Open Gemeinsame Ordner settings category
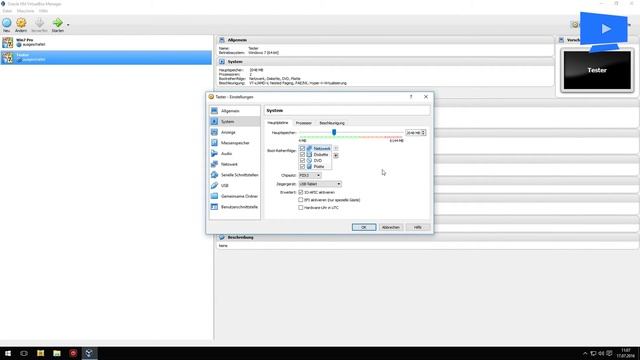The image size is (640, 360). (x=235, y=196)
